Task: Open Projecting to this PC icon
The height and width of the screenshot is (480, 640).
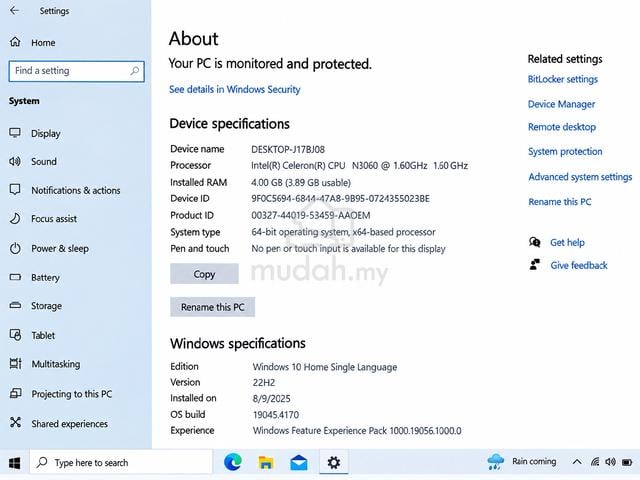Action: pos(15,393)
